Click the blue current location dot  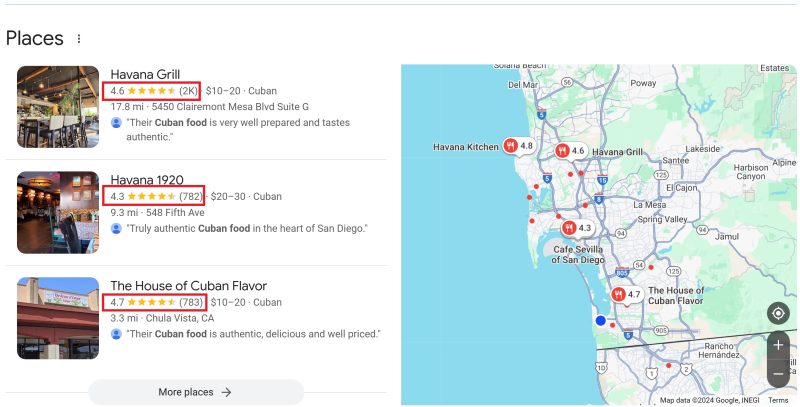(600, 320)
